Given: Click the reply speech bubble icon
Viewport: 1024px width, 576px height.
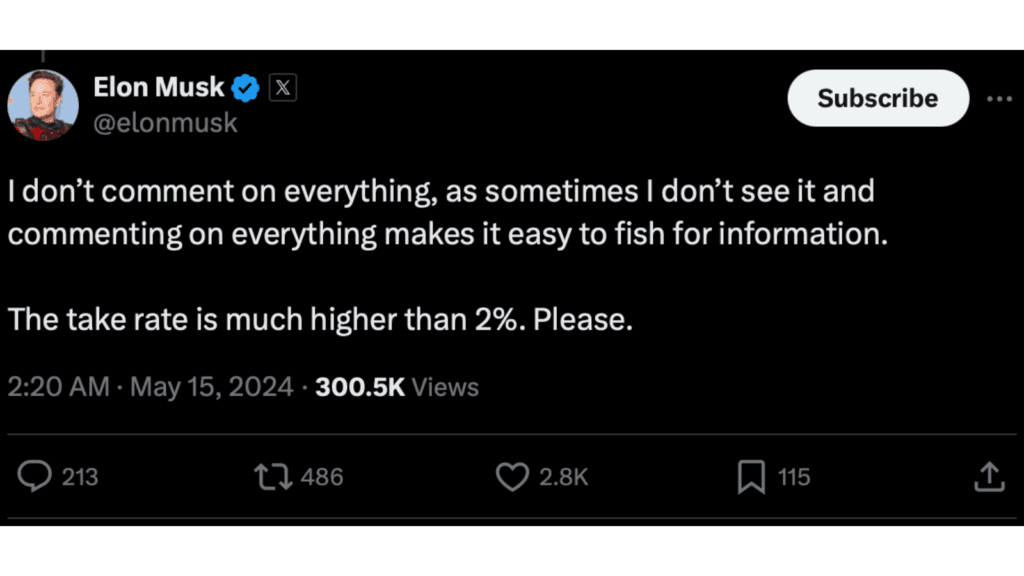Looking at the screenshot, I should (36, 477).
